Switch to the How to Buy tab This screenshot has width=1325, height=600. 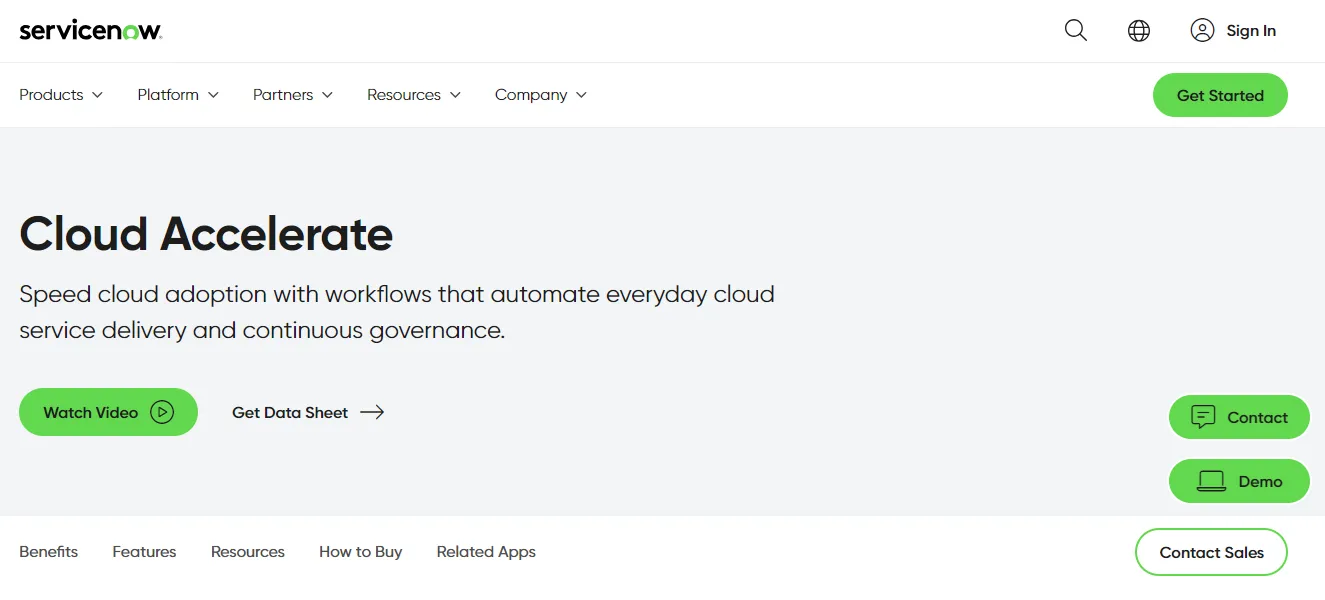click(360, 552)
